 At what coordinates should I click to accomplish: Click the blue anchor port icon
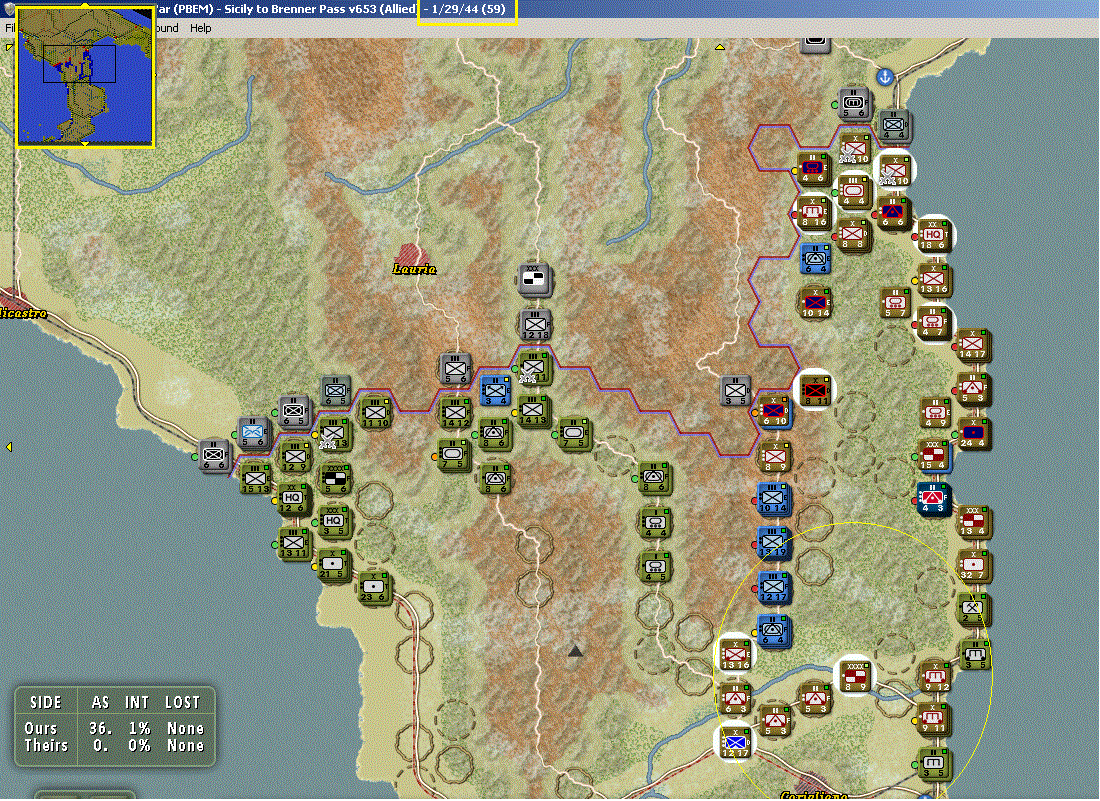885,76
